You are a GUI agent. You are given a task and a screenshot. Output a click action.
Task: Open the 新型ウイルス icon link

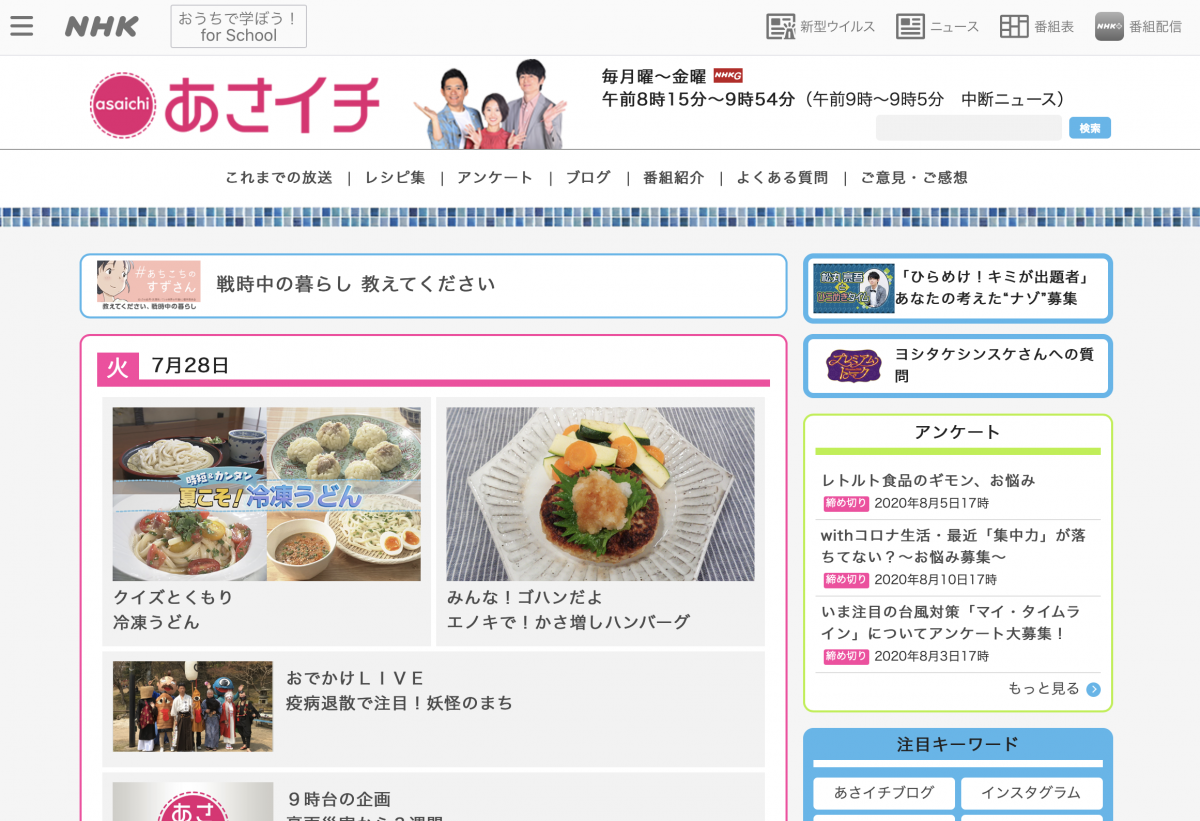pyautogui.click(x=781, y=27)
